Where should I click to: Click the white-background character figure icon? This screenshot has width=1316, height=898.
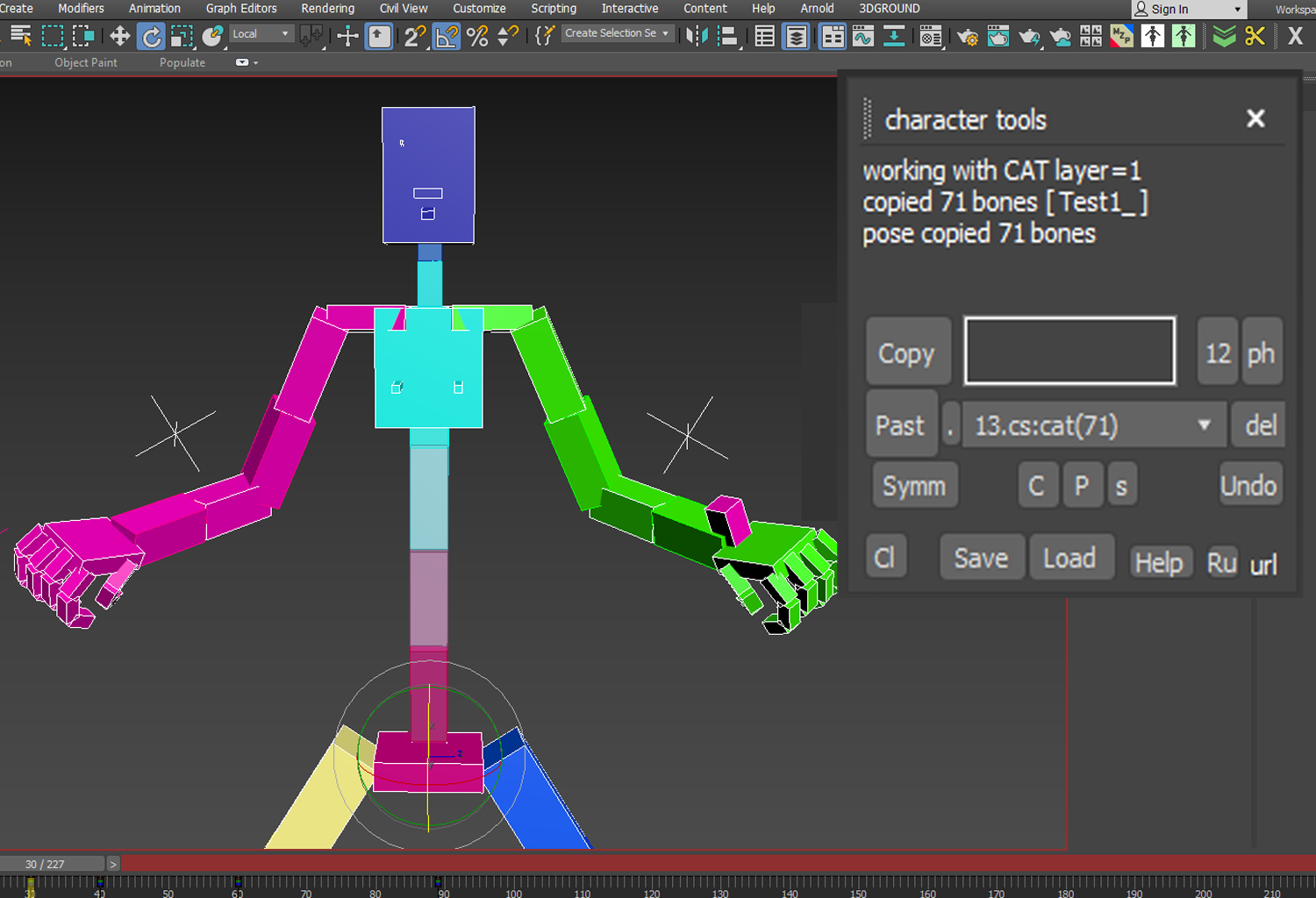(1153, 36)
